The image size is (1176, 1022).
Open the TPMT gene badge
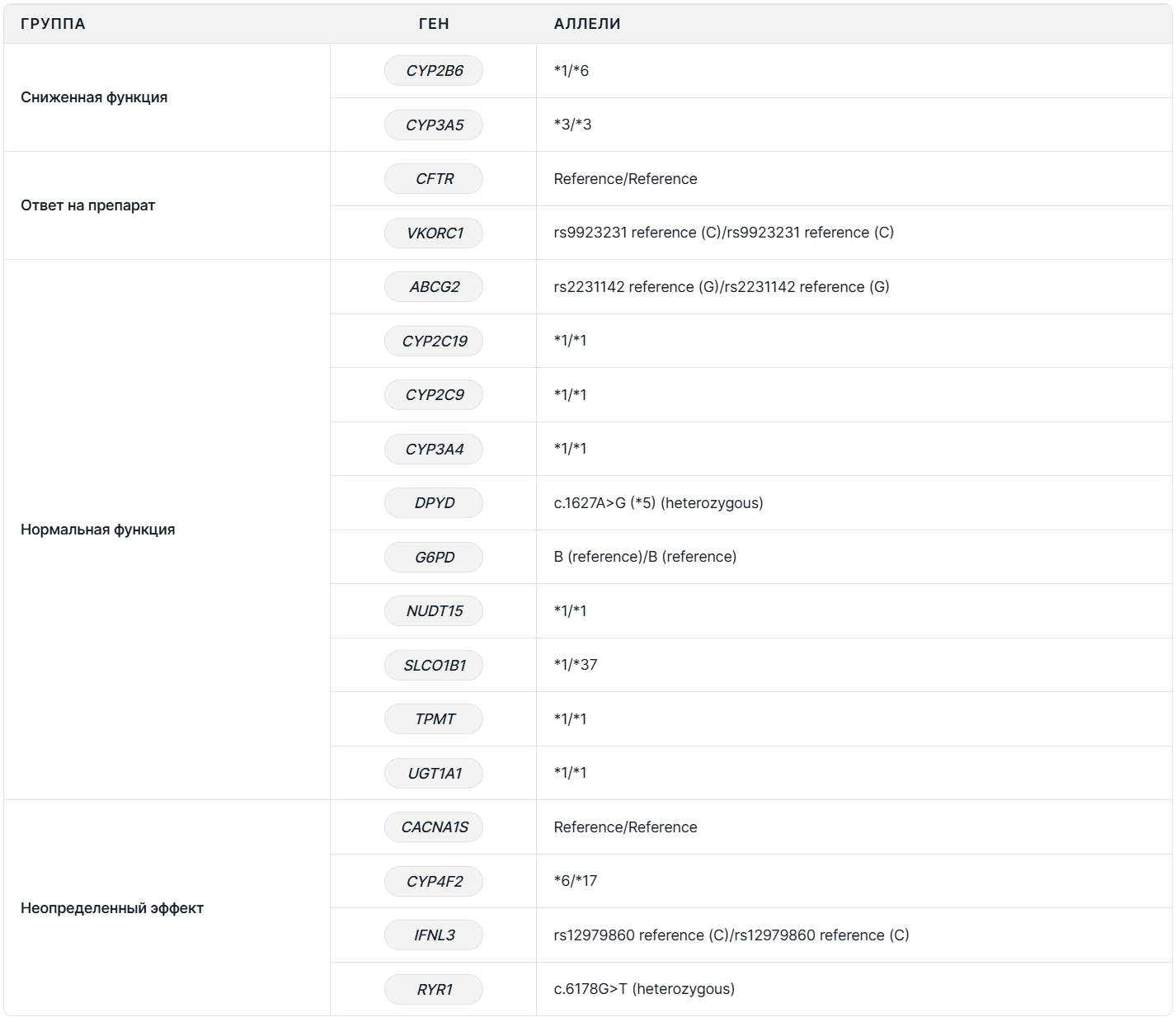coord(434,719)
